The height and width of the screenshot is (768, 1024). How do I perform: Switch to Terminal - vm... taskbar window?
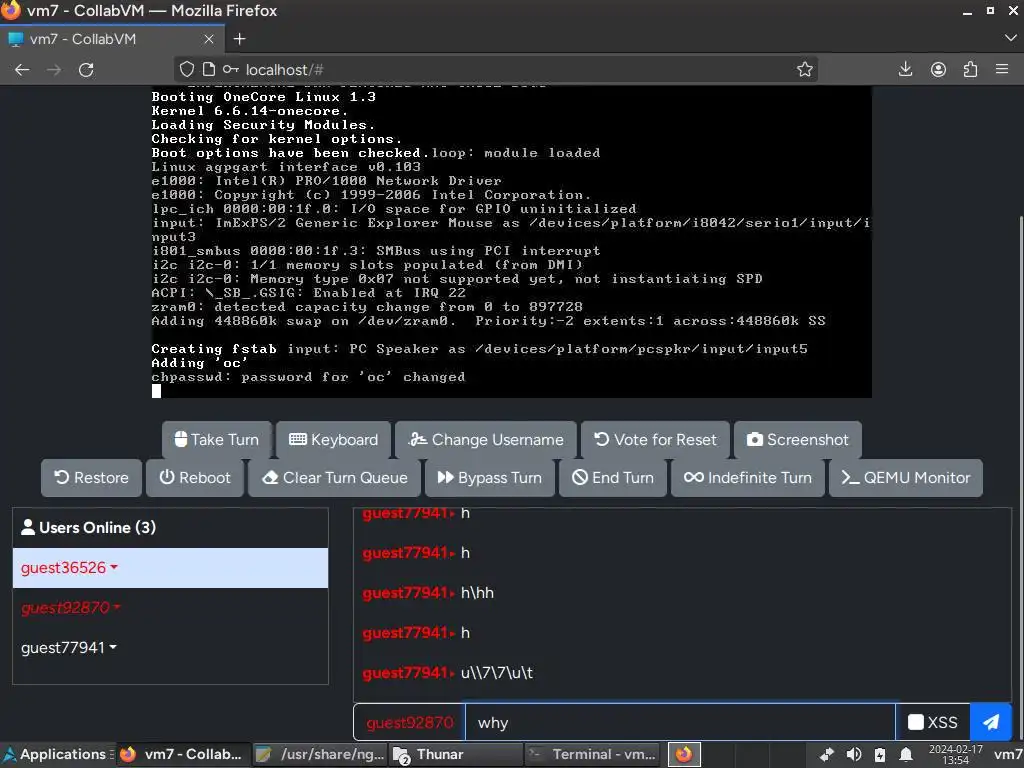(x=592, y=754)
